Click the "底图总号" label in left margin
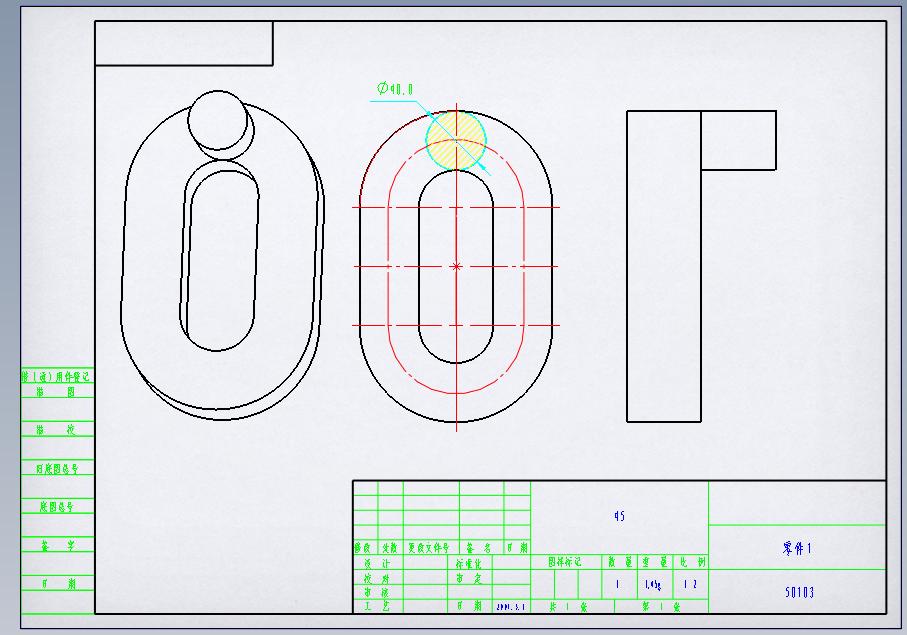The height and width of the screenshot is (635, 907). (x=57, y=507)
